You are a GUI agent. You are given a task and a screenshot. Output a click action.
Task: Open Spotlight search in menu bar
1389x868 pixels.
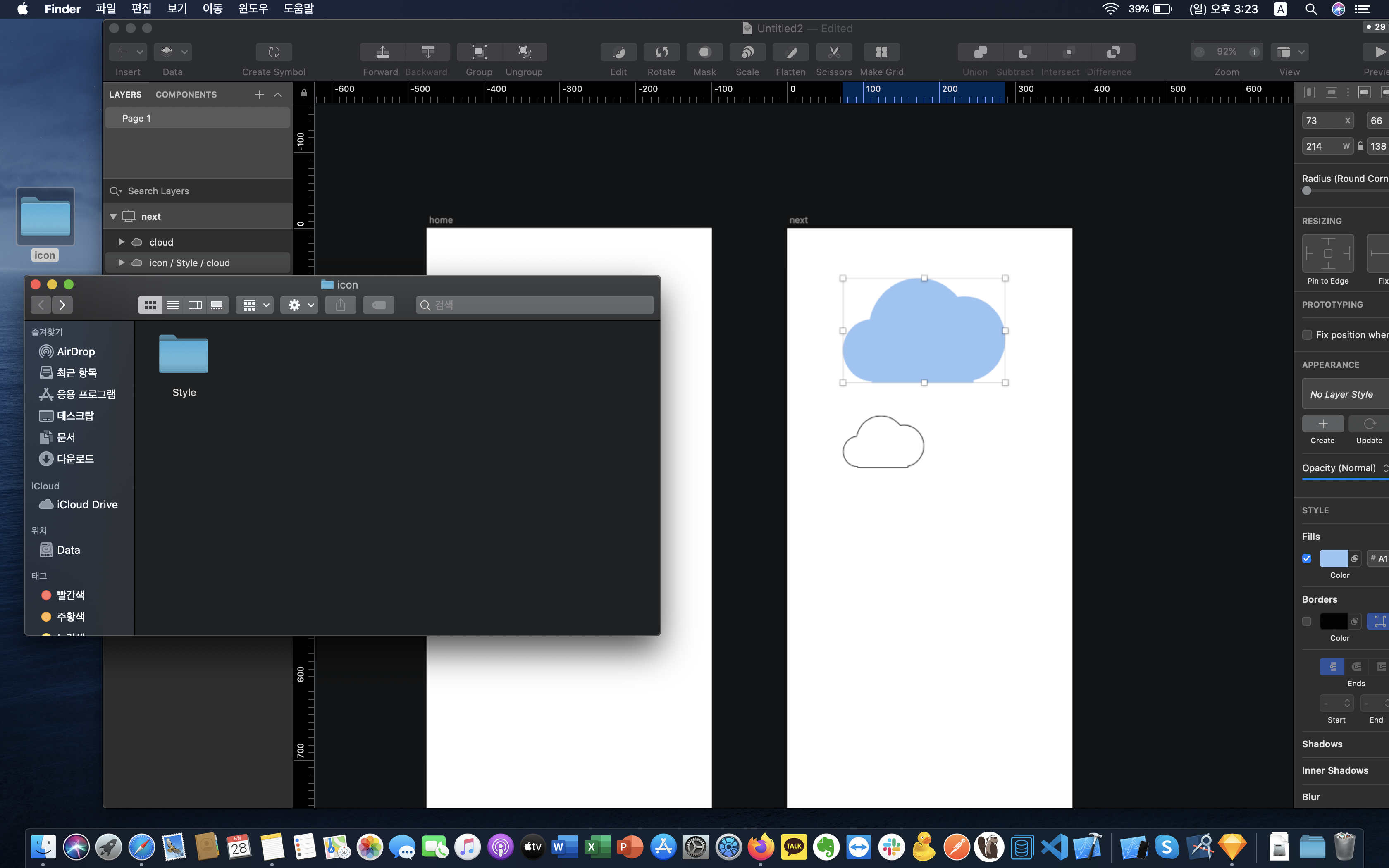[1311, 9]
